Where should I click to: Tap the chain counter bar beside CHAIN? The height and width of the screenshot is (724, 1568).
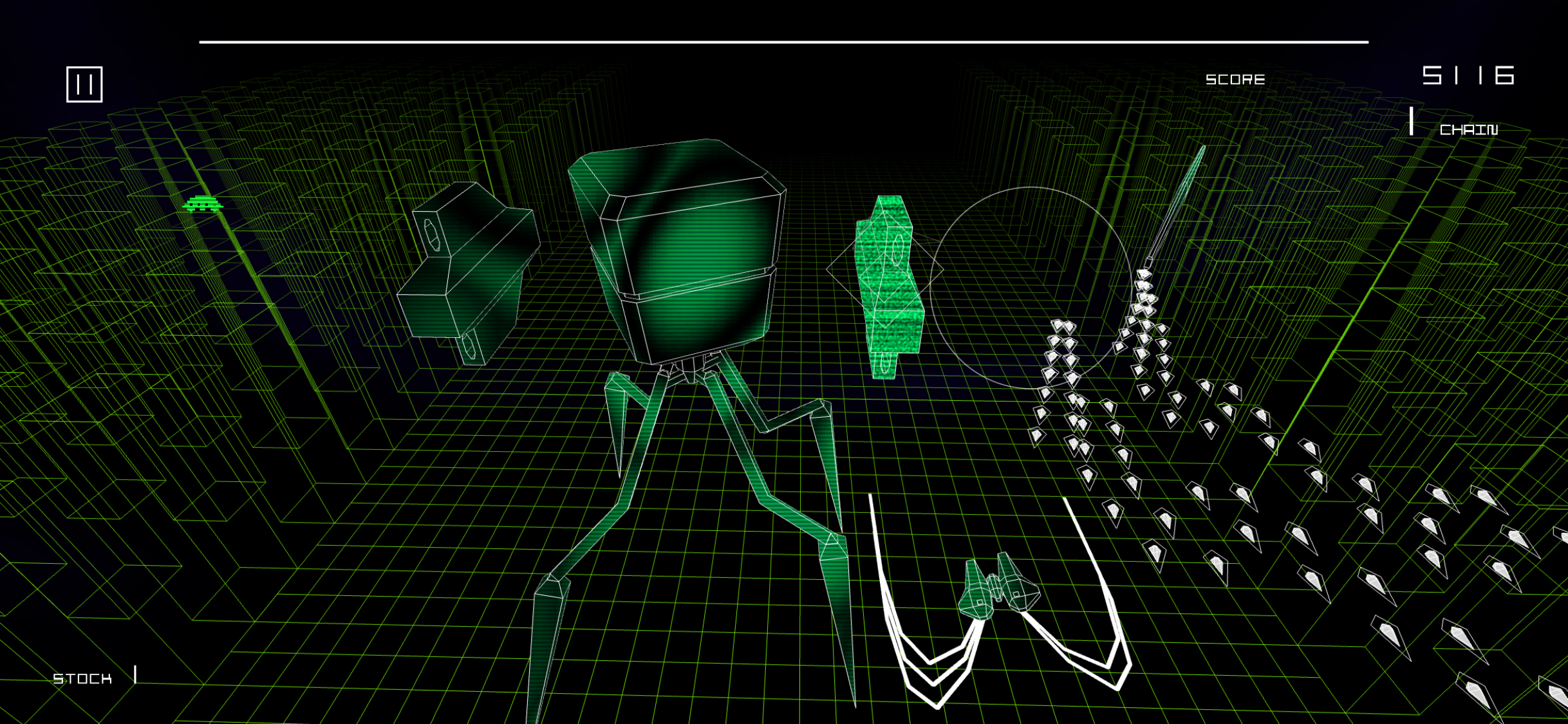click(x=1411, y=122)
